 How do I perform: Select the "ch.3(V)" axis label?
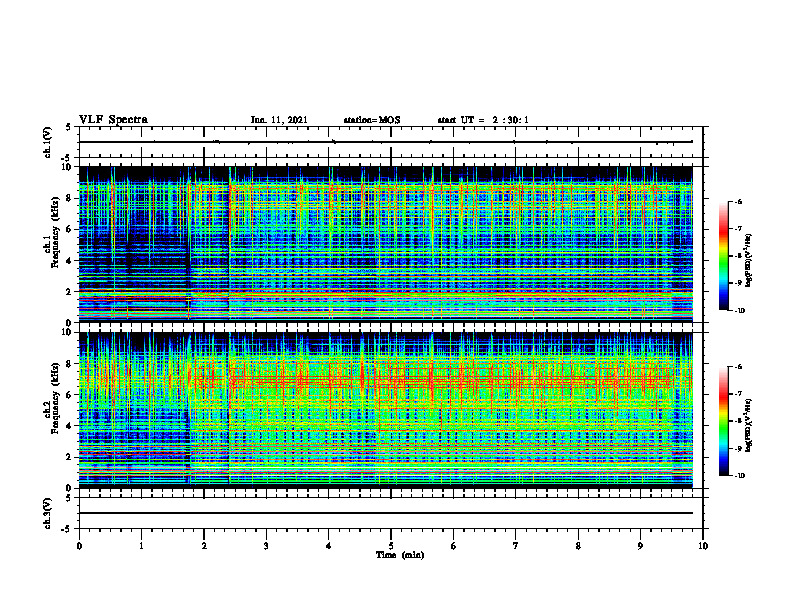pyautogui.click(x=48, y=513)
